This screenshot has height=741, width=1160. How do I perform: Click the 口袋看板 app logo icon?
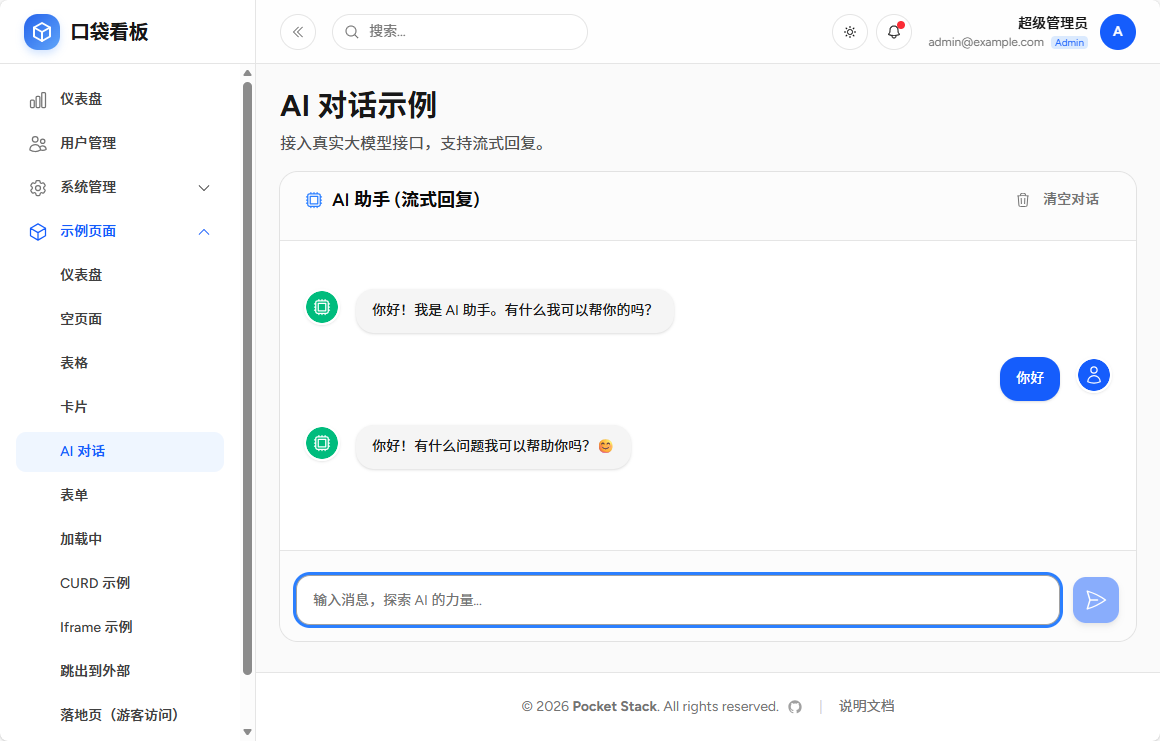(41, 31)
